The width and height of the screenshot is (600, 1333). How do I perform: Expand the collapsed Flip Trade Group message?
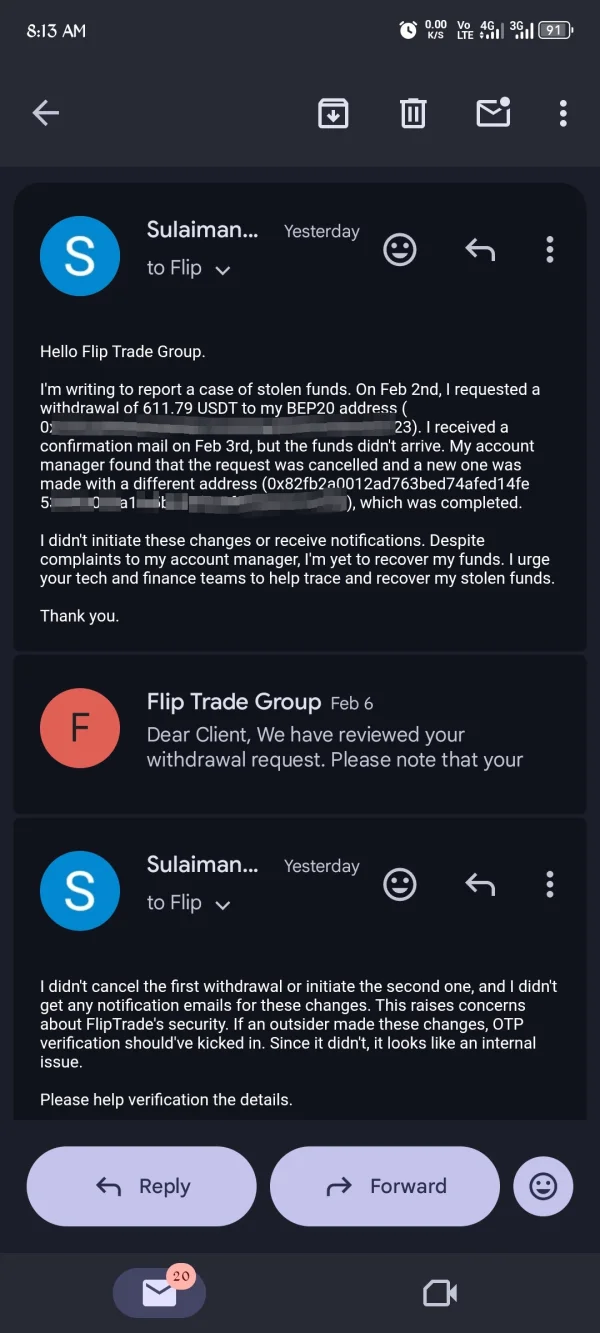pyautogui.click(x=334, y=732)
